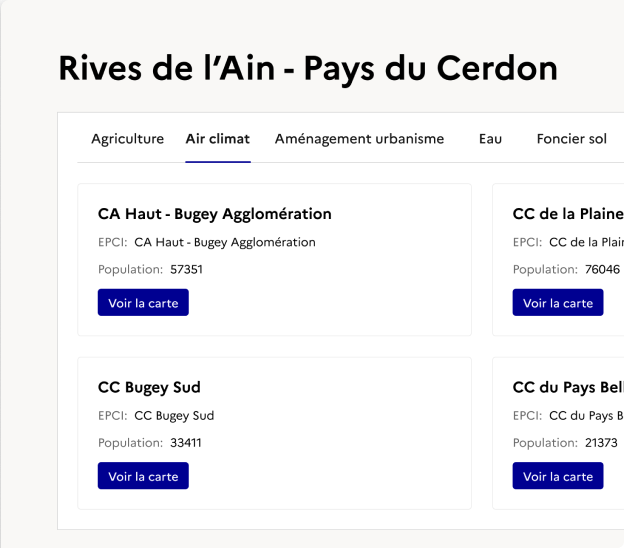Select the CC de la Plaine card heading
Screen dimensions: 624x549
(568, 214)
